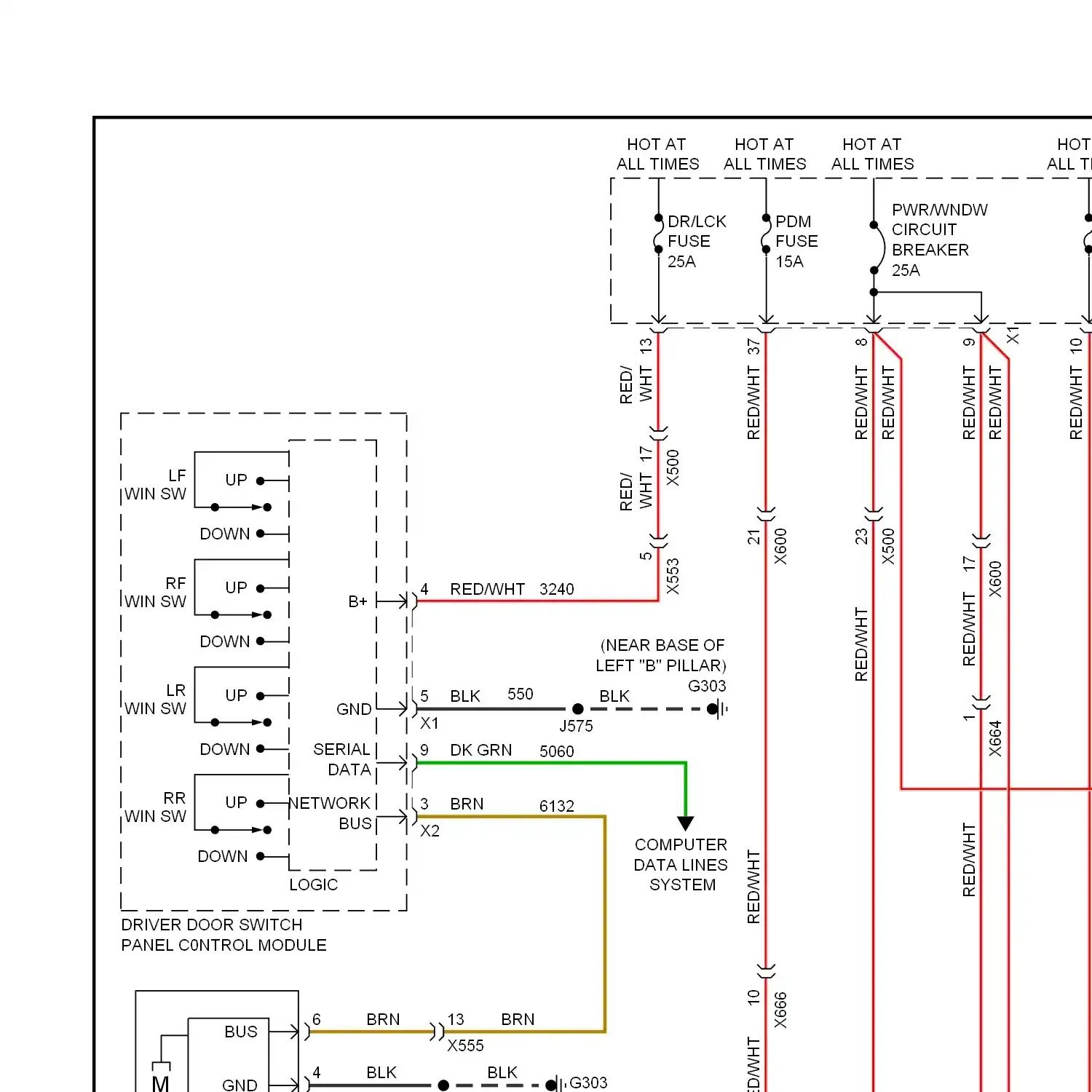Click pin 9 of the DK GRN wire
The image size is (1092, 1092).
[424, 750]
